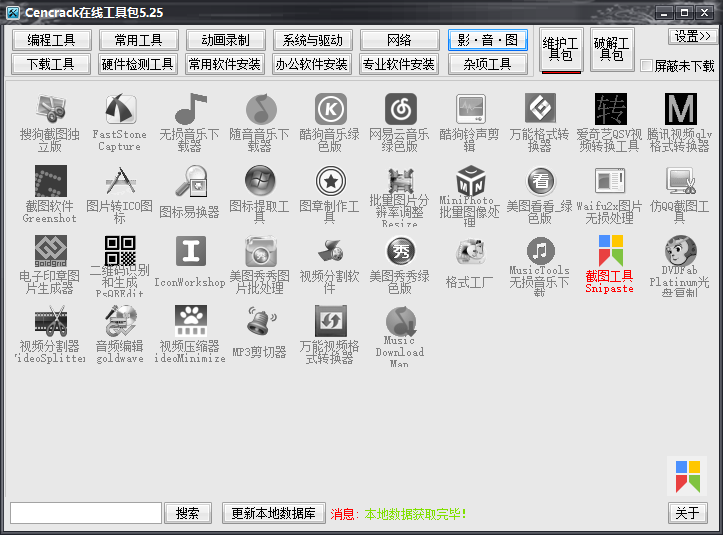This screenshot has height=535, width=723.
Task: Click the 搜索 search button
Action: tap(188, 513)
